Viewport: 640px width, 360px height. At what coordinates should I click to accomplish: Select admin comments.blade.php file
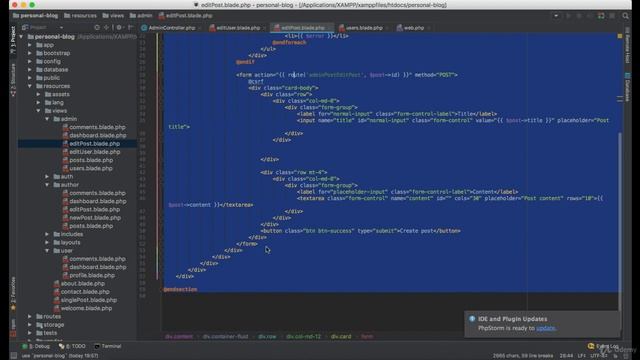pos(94,127)
